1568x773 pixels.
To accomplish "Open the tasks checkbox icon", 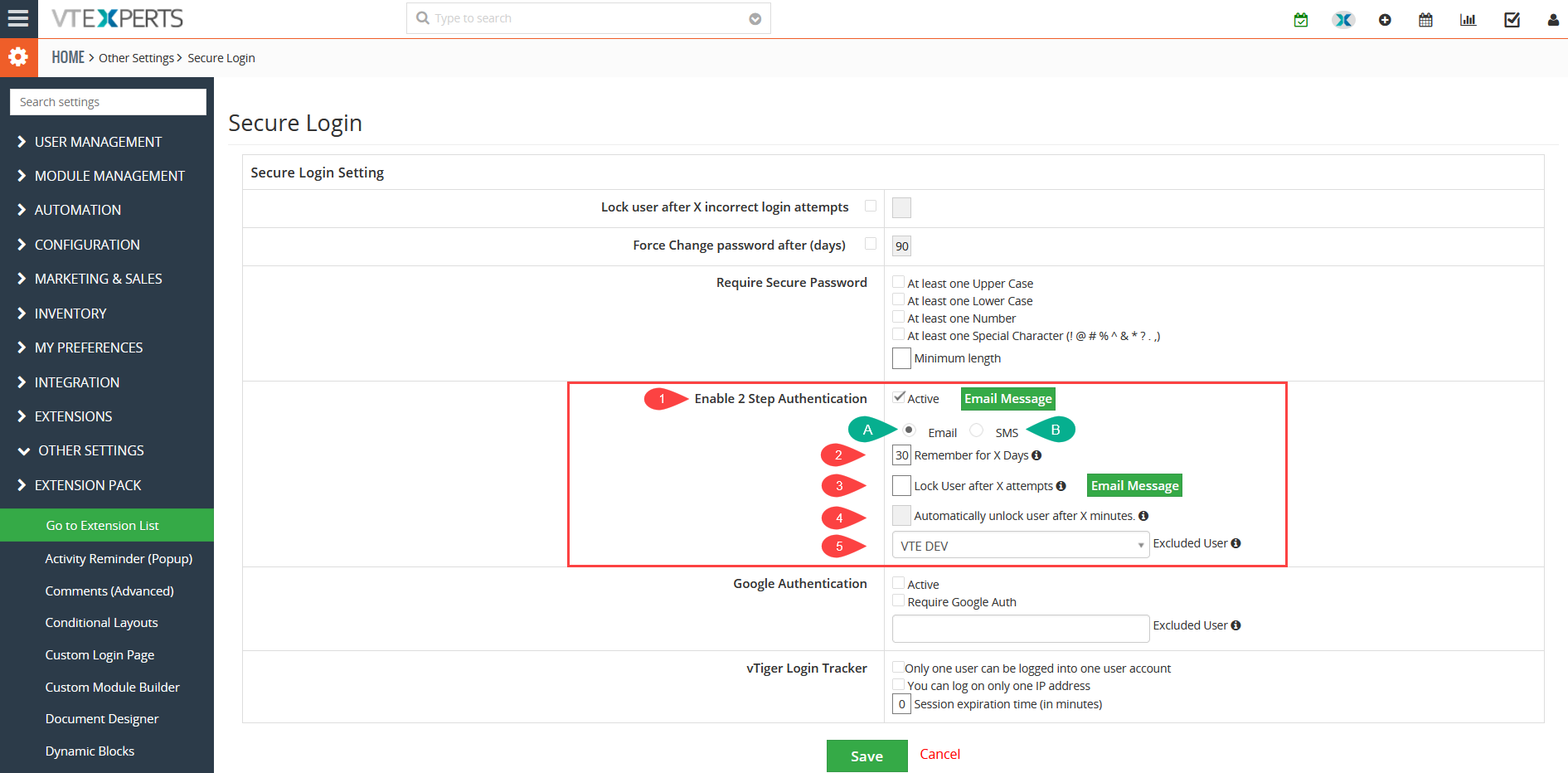I will 1512,19.
